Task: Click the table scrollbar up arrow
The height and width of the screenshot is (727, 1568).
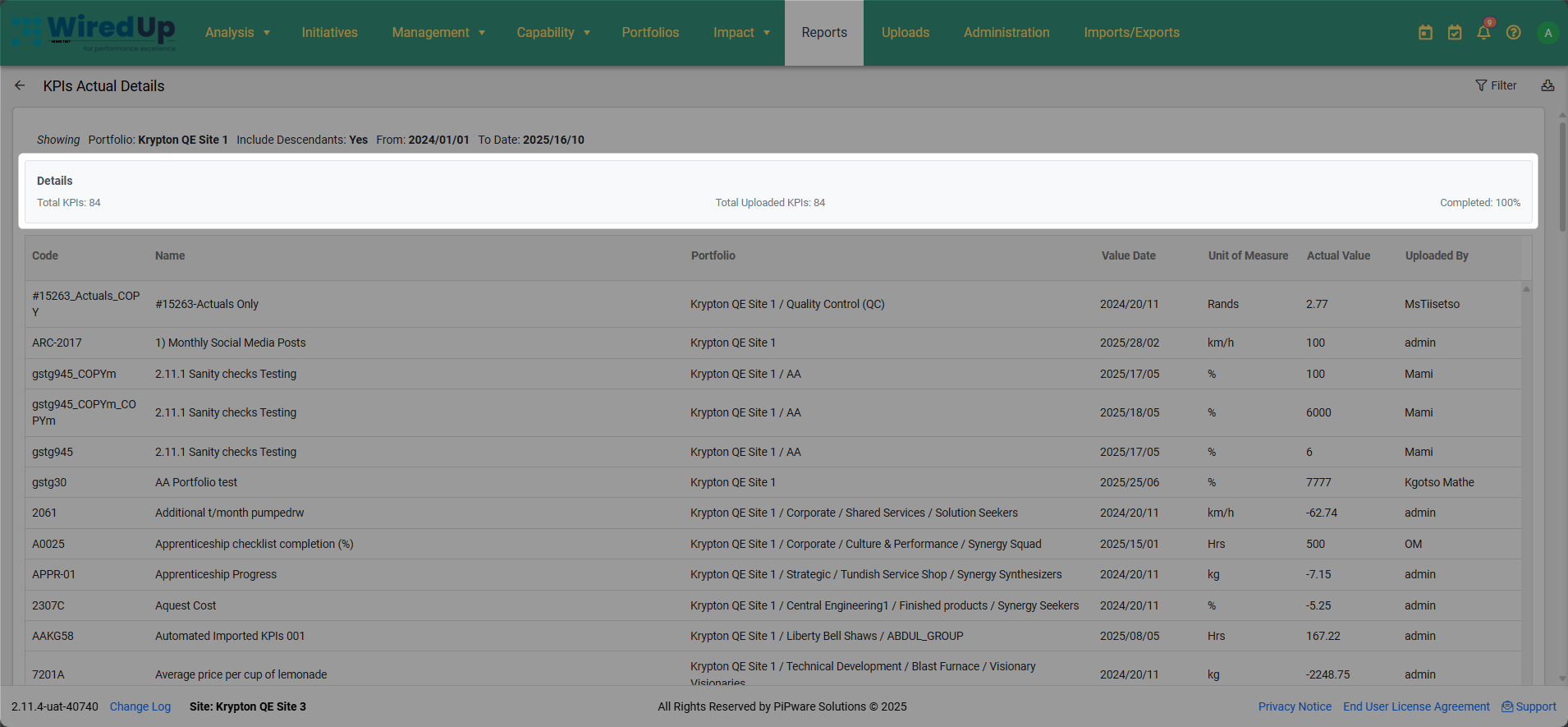Action: (x=1526, y=288)
